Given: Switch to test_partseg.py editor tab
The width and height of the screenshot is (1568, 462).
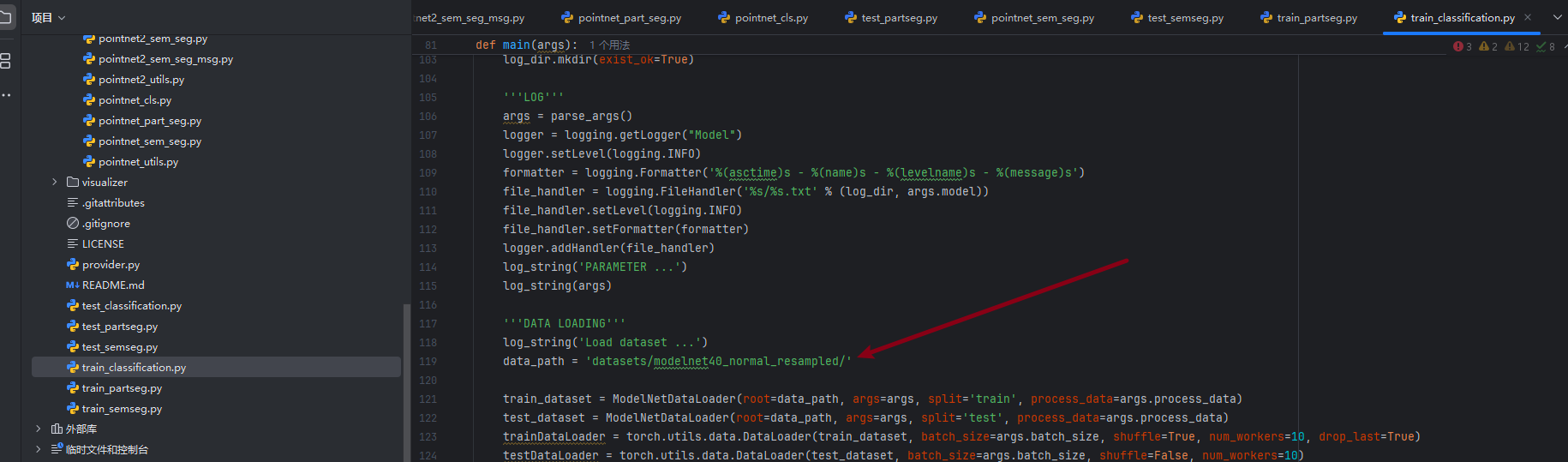Looking at the screenshot, I should tap(891, 18).
